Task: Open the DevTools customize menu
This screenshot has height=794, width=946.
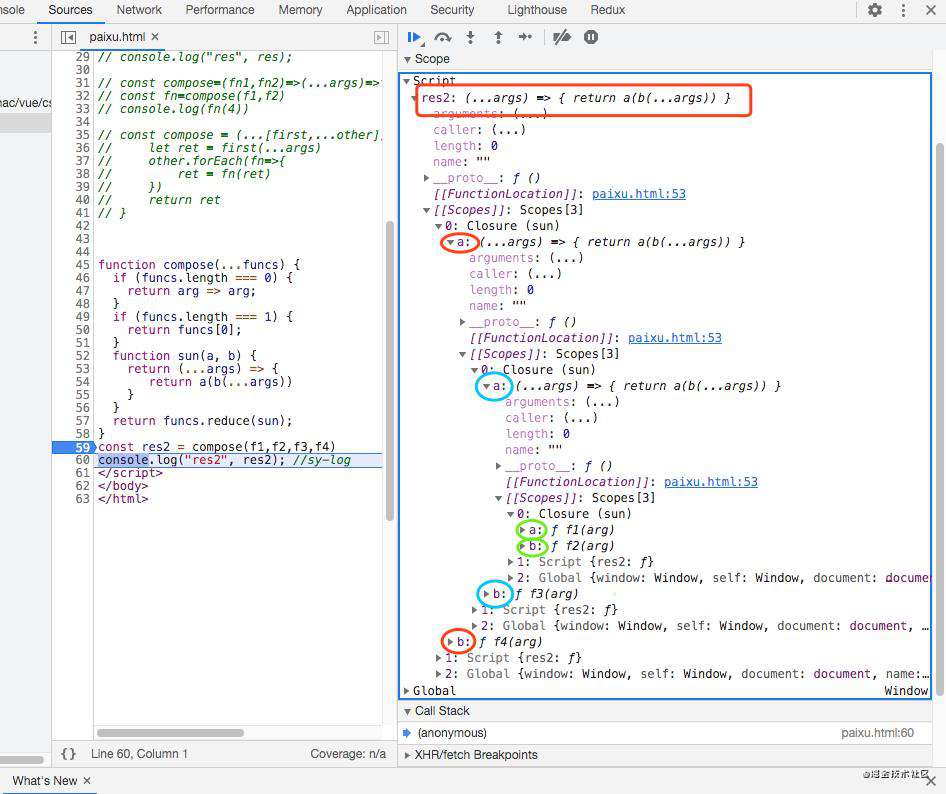Action: (x=903, y=10)
